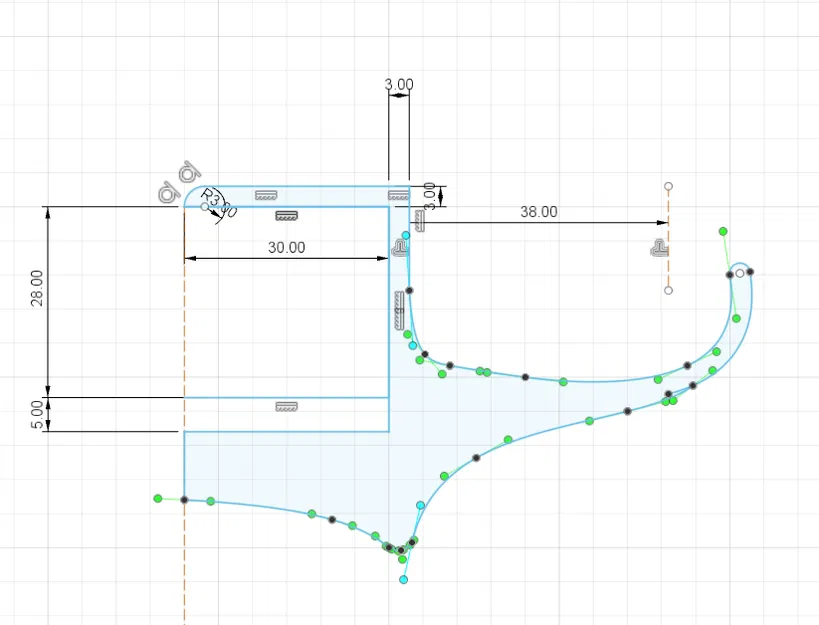The height and width of the screenshot is (625, 819).
Task: Select bottom endpoint of right dashed construction line
Action: (668, 290)
